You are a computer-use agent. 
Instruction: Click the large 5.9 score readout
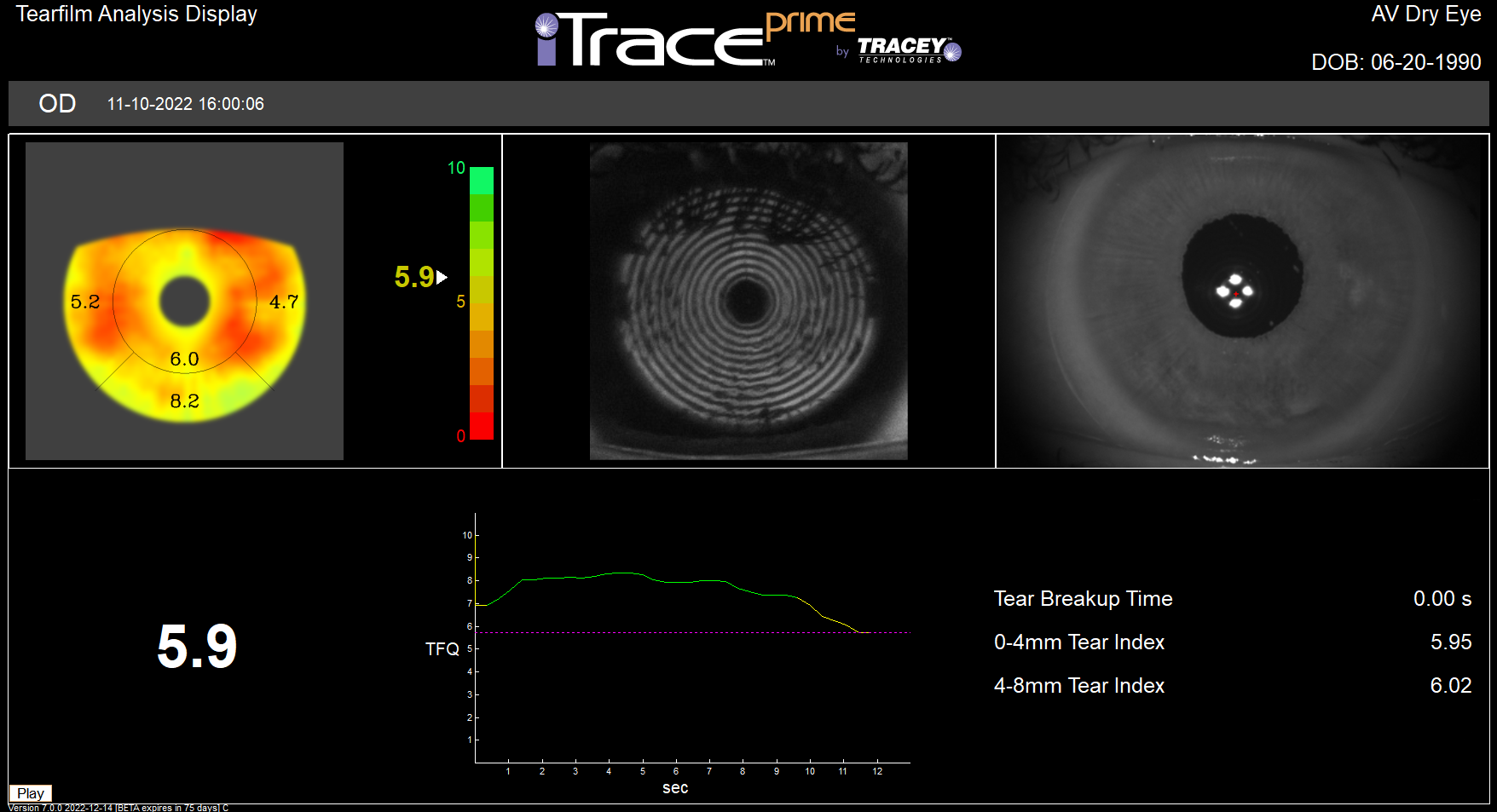(x=197, y=646)
